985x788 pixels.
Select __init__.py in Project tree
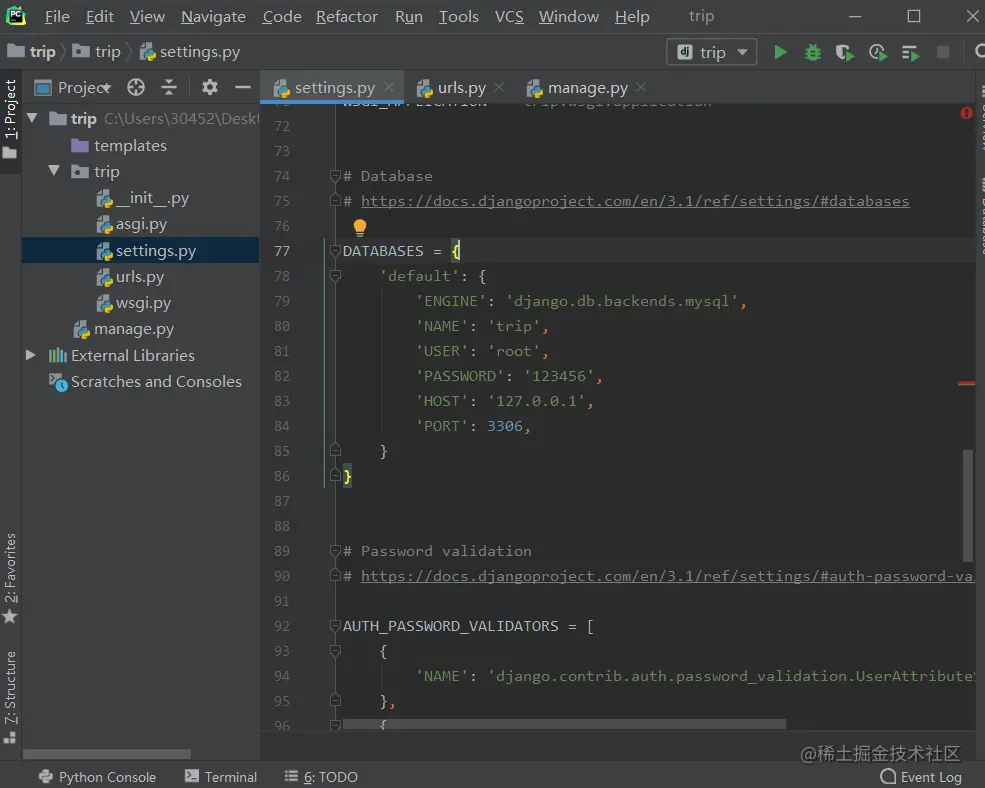143,198
